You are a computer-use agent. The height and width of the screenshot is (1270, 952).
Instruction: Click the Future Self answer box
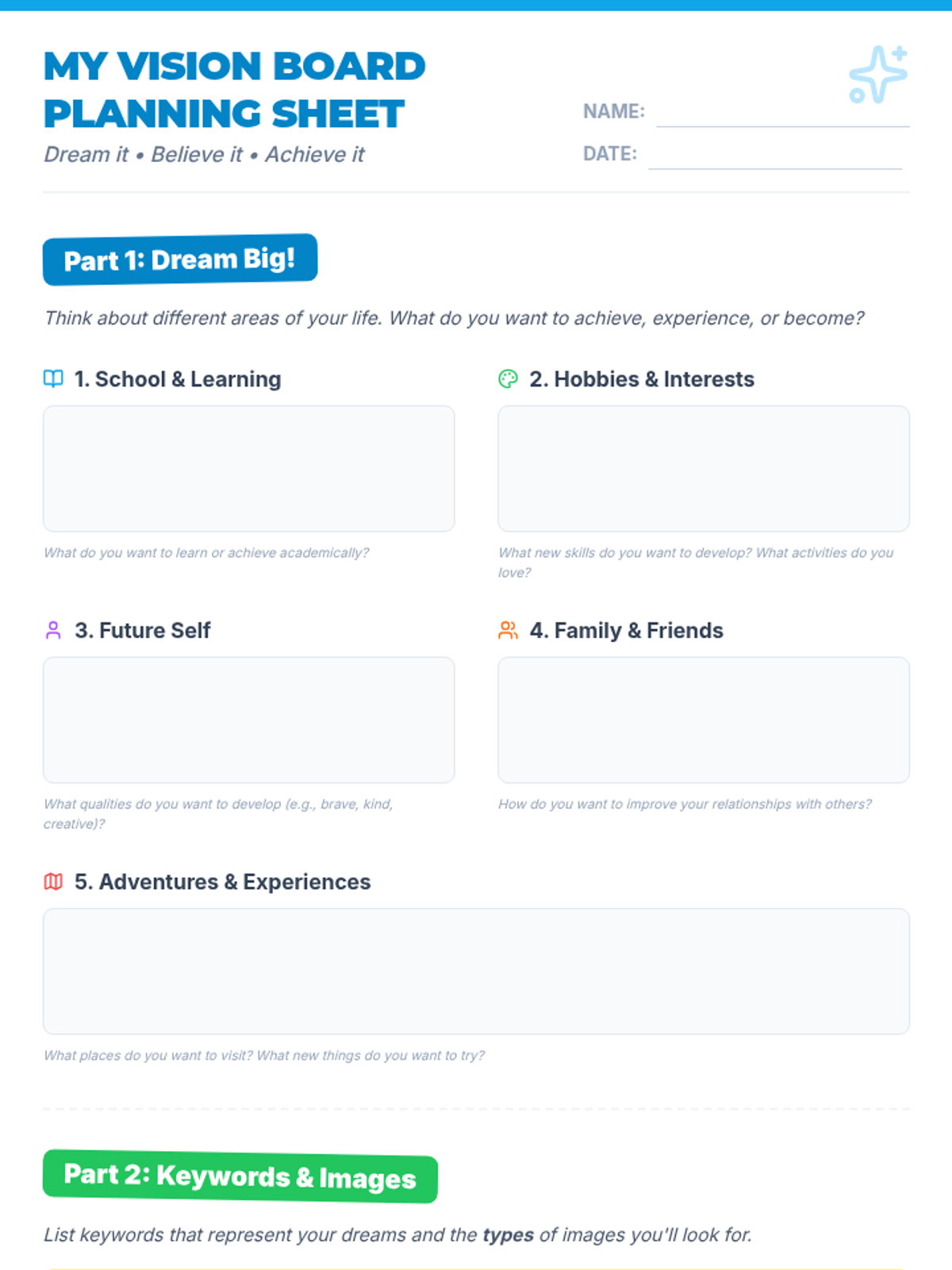coord(249,720)
